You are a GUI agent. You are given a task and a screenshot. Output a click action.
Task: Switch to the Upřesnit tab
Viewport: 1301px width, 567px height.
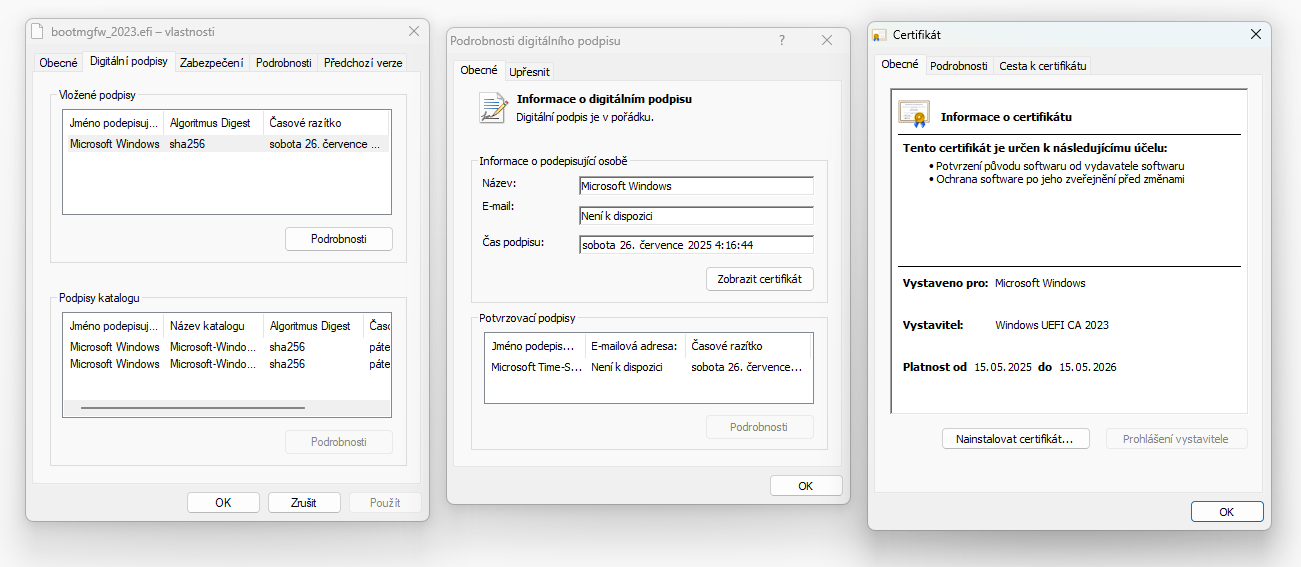click(x=529, y=72)
